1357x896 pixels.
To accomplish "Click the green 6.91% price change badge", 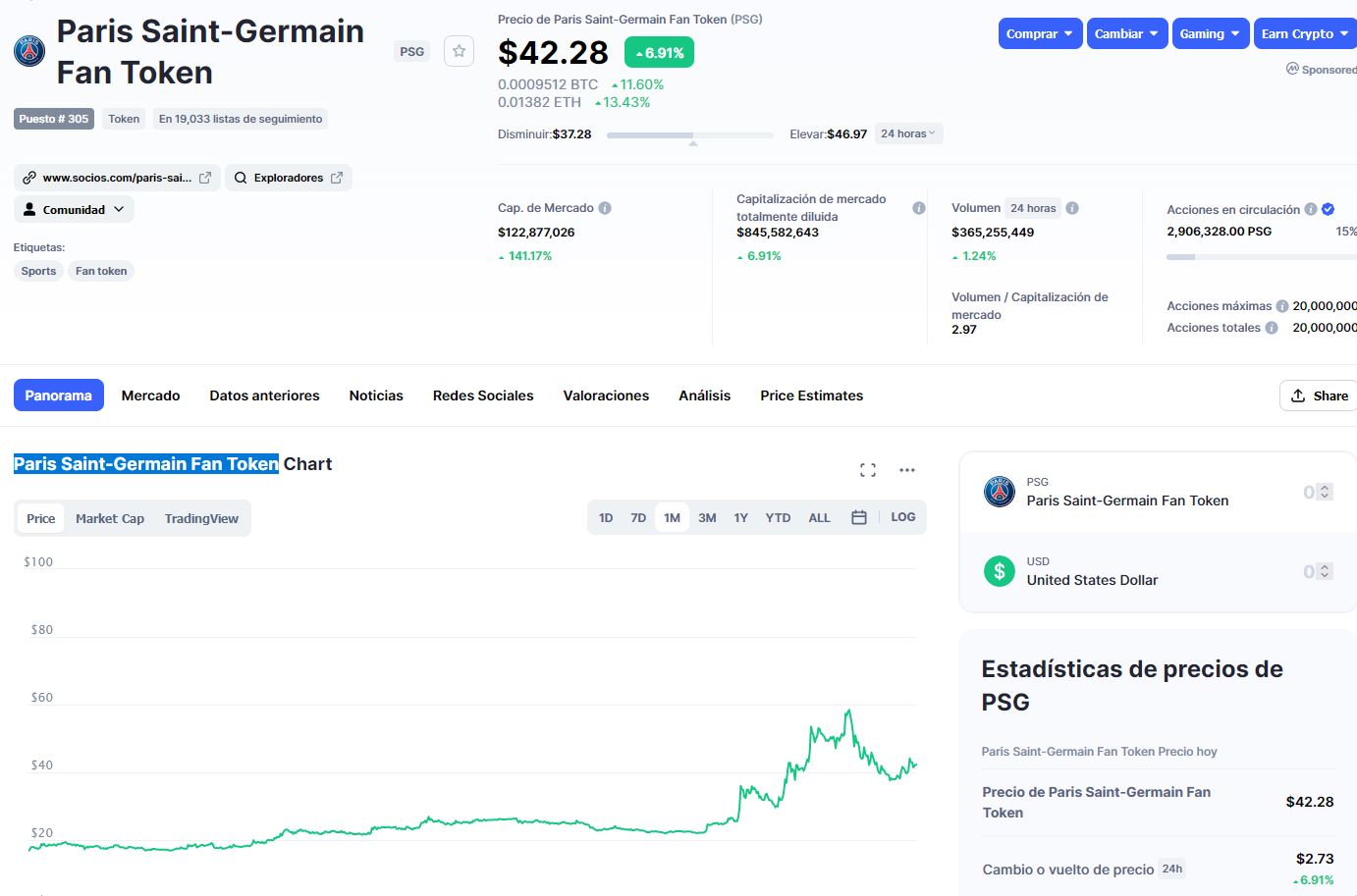I will pos(659,53).
